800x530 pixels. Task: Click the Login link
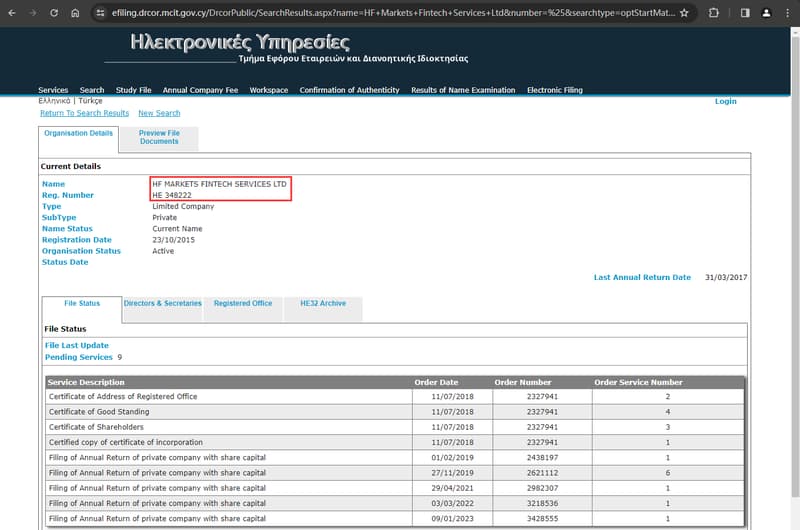tap(725, 101)
